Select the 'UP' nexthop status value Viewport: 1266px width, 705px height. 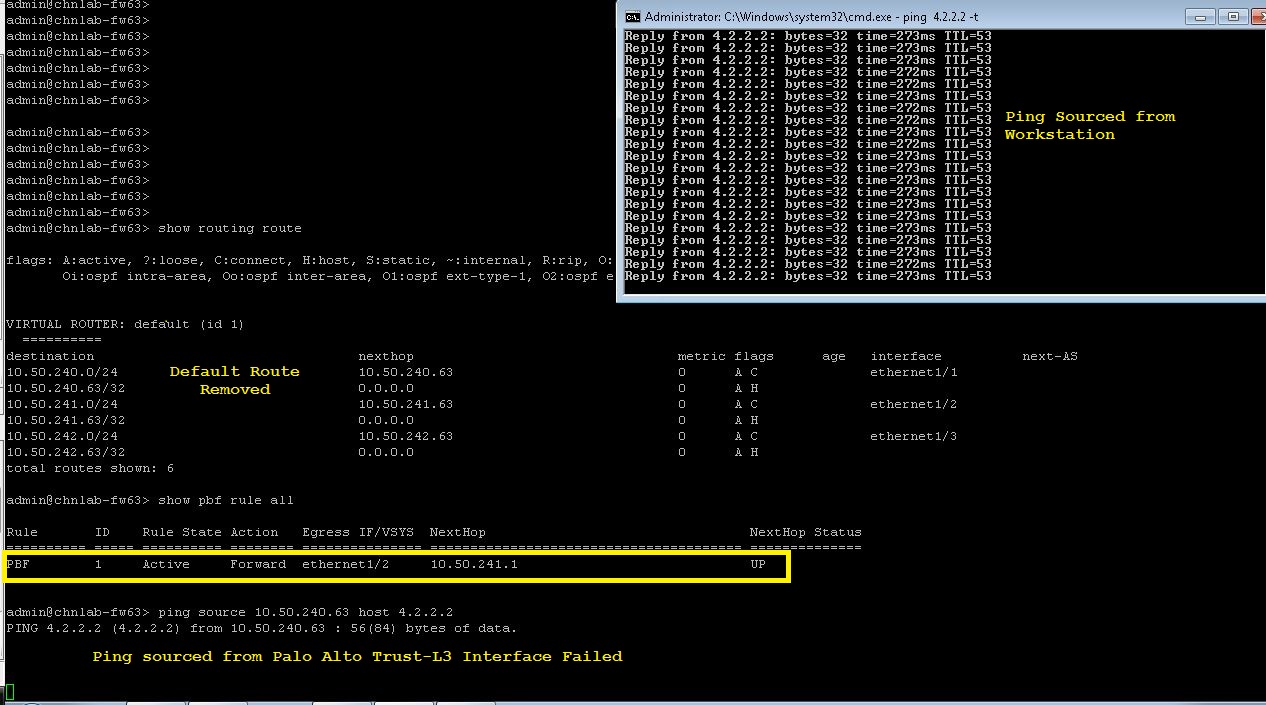click(x=758, y=564)
